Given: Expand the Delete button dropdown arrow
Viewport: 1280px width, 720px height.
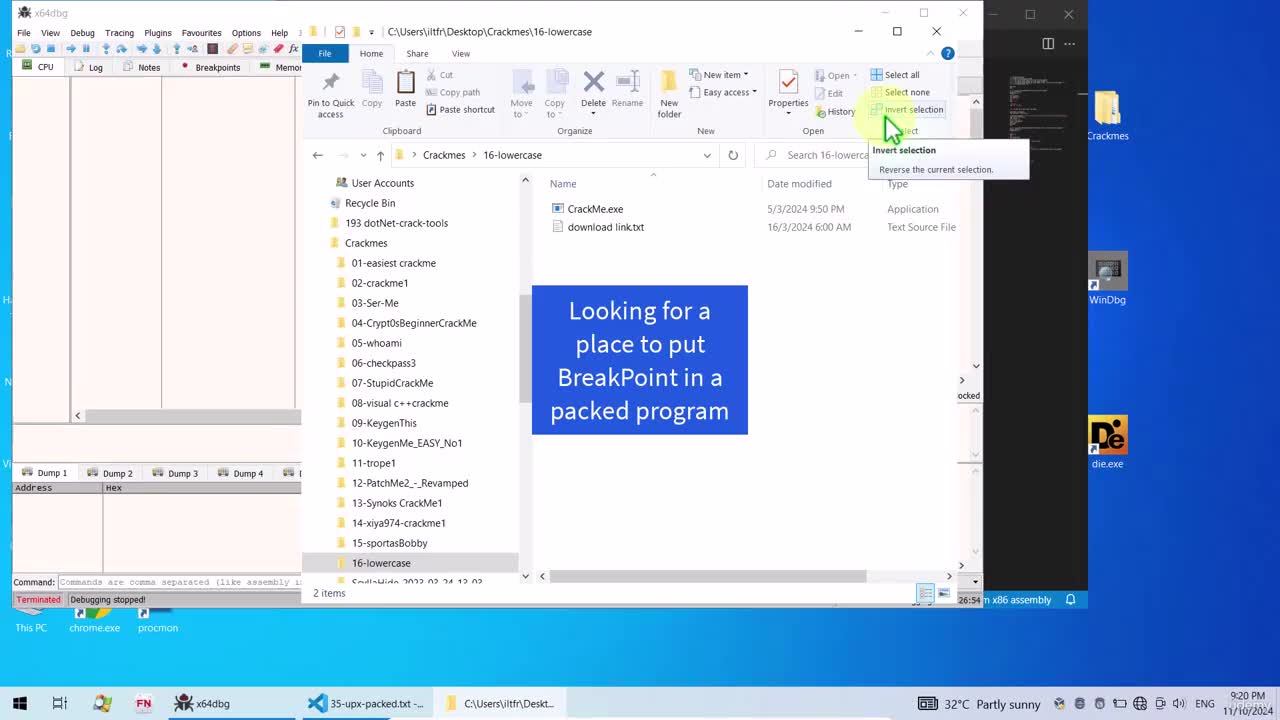Looking at the screenshot, I should [x=593, y=113].
